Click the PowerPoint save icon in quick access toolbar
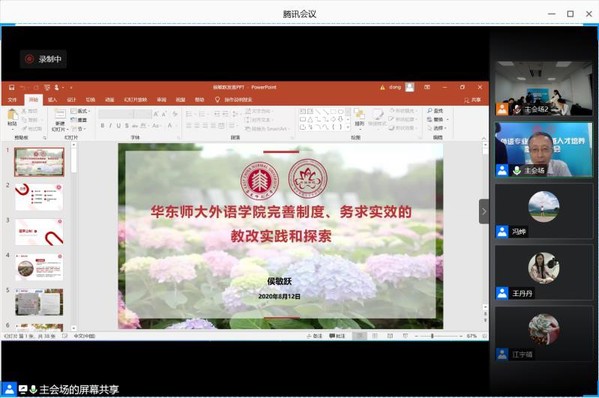 click(12, 87)
